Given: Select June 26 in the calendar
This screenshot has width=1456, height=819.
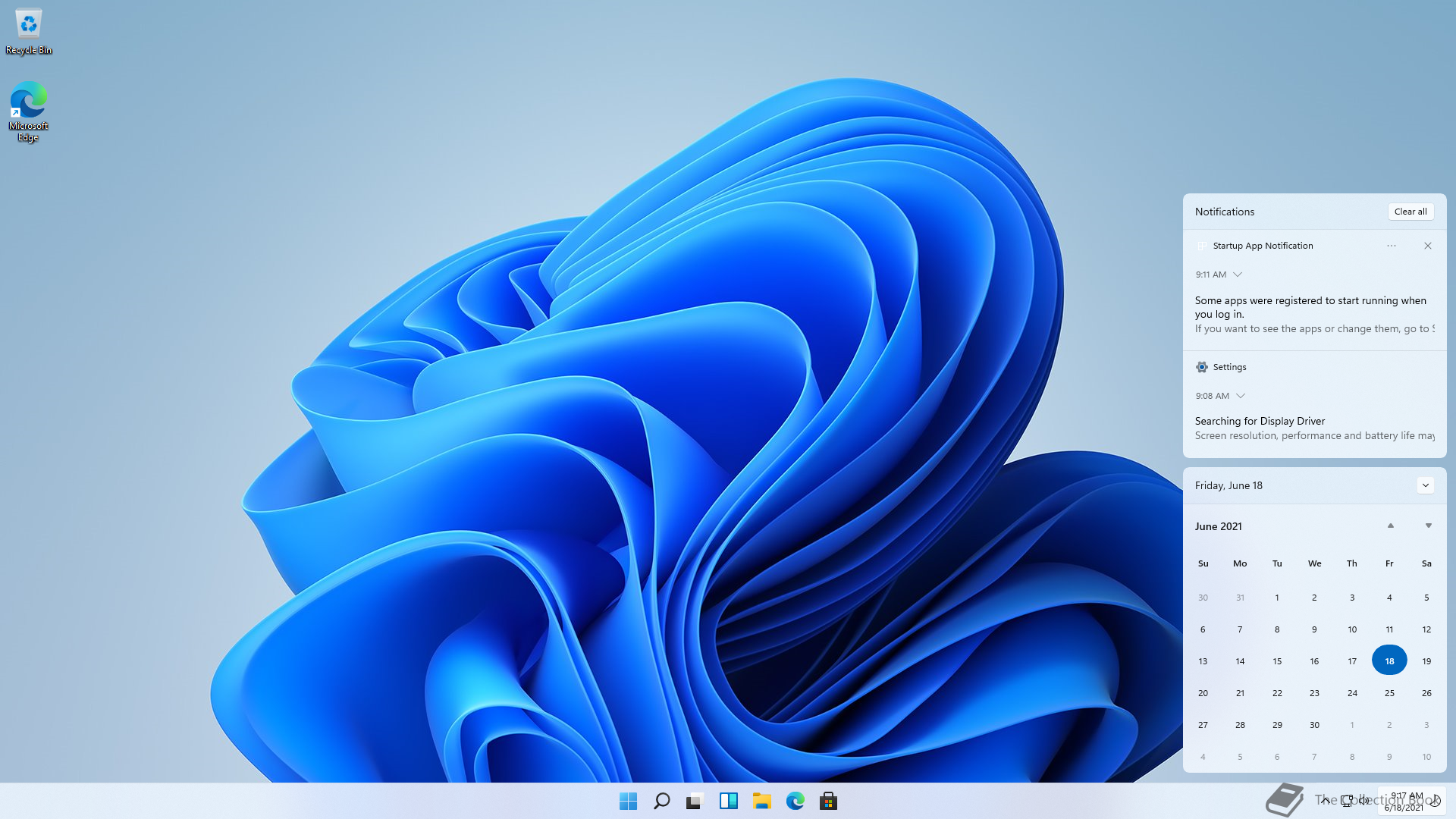Looking at the screenshot, I should pos(1426,693).
